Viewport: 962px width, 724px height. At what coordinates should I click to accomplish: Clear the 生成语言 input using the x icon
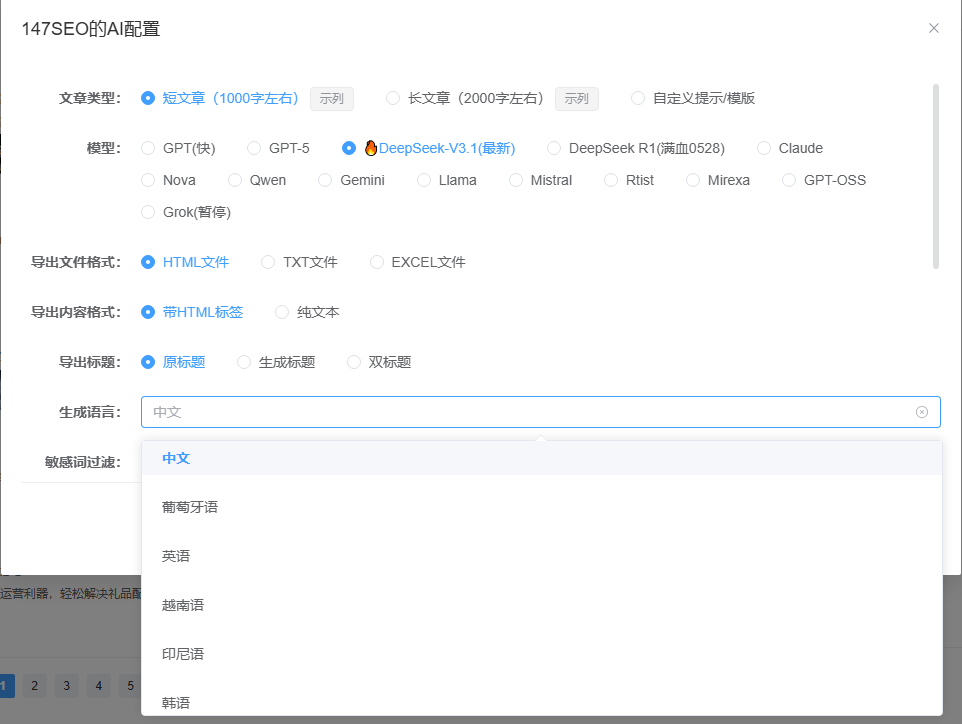(923, 411)
